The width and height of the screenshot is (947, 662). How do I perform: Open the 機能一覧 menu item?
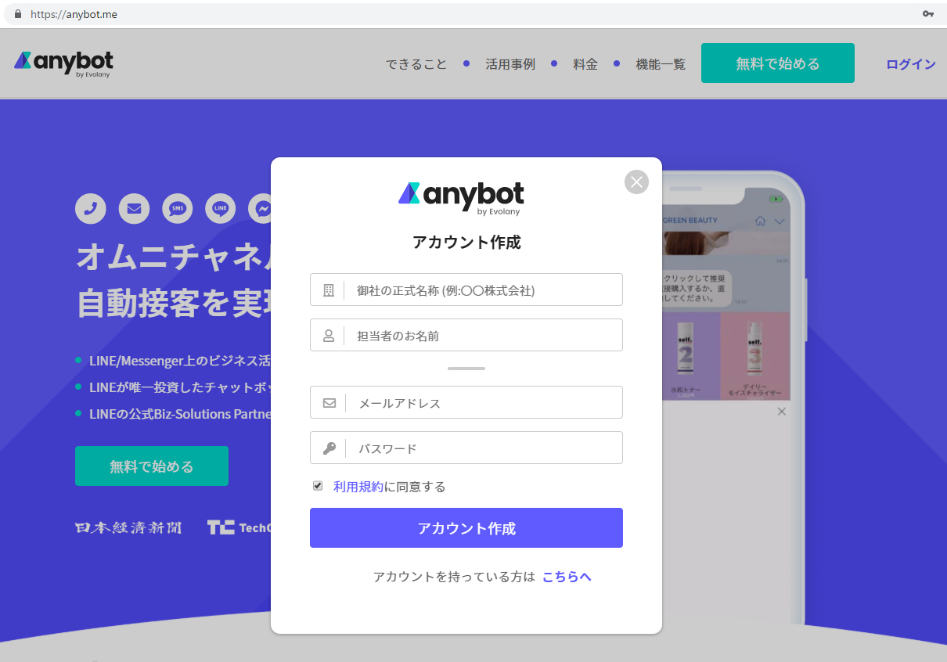coord(661,64)
